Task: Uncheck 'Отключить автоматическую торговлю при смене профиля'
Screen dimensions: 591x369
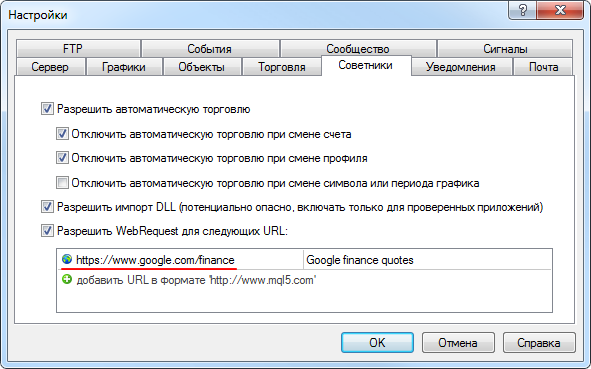Action: 62,158
